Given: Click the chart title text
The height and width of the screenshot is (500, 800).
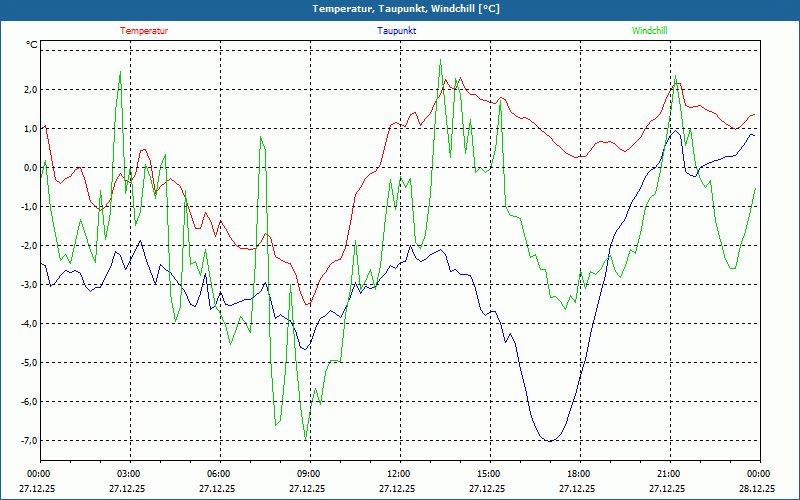Looking at the screenshot, I should pos(400,9).
